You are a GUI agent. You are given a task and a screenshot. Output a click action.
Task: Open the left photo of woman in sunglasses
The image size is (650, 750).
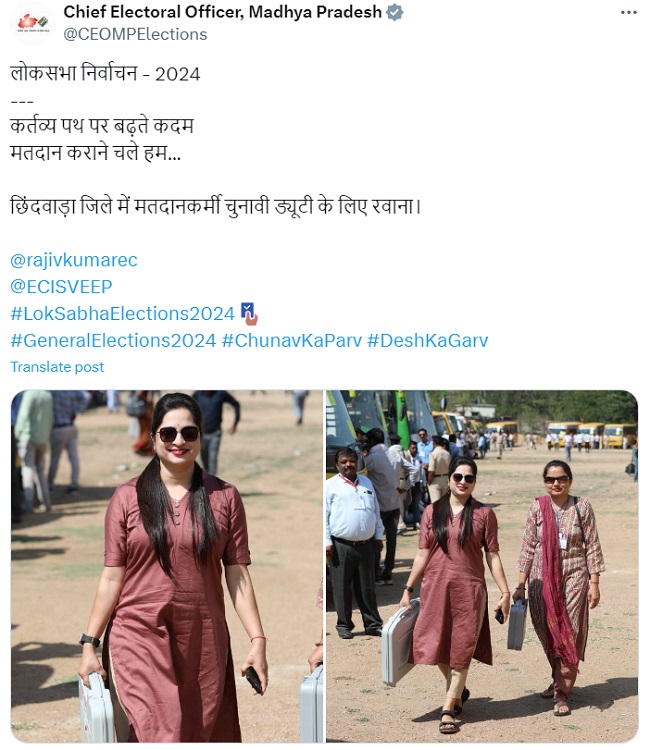point(167,566)
